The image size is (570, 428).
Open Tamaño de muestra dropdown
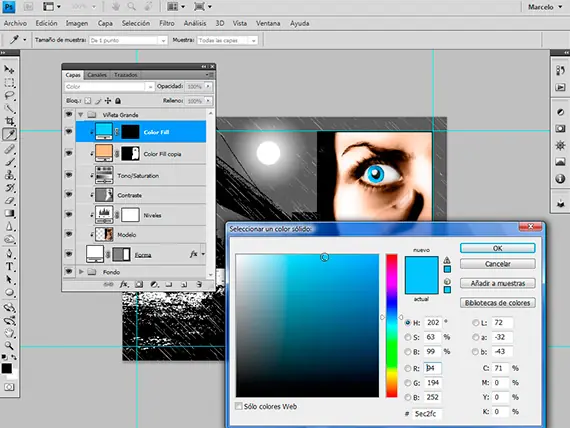pyautogui.click(x=128, y=40)
